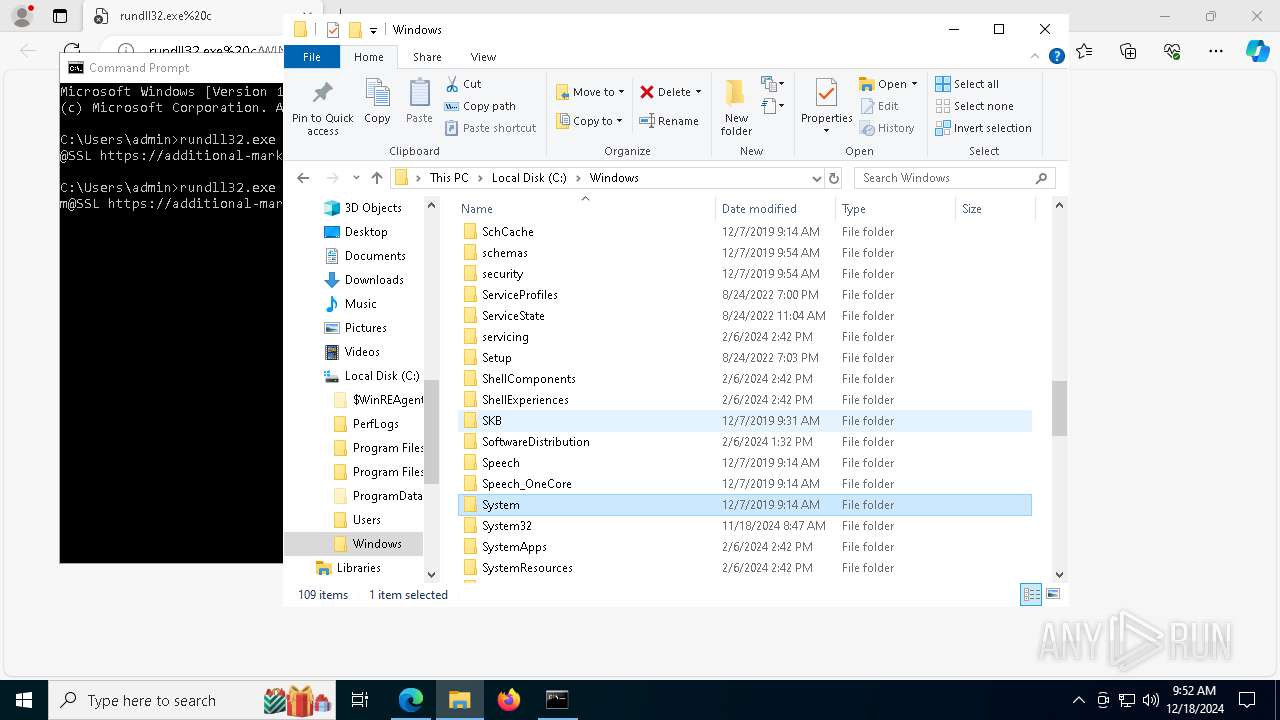Refresh the Windows folder view
Screen dimensions: 1280x720
click(x=834, y=178)
